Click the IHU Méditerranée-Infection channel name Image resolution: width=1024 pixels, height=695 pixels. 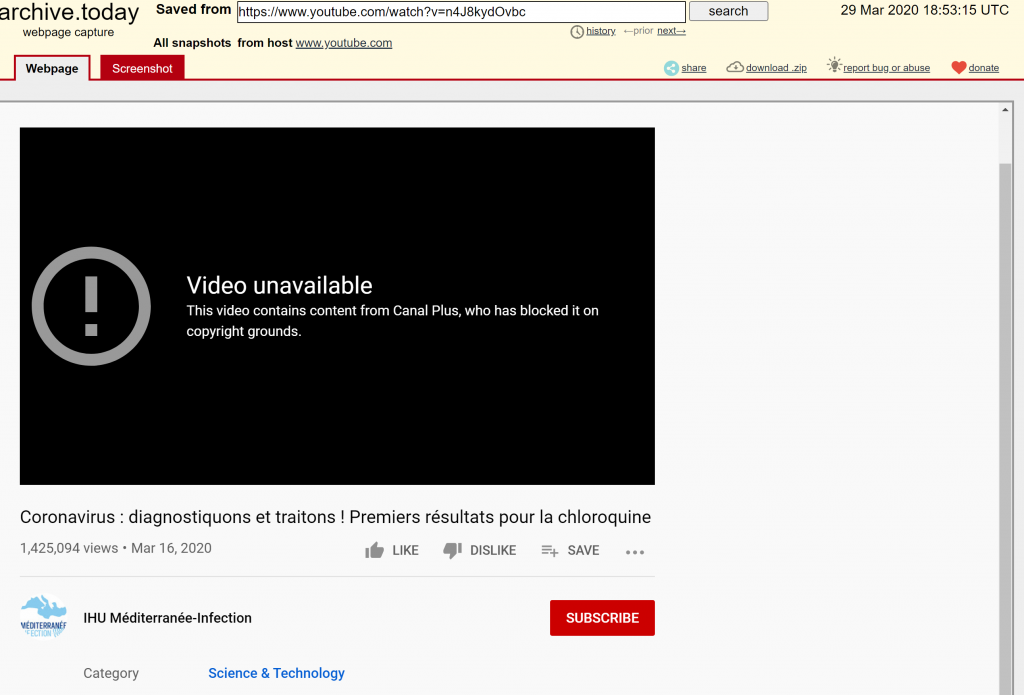[x=167, y=618]
